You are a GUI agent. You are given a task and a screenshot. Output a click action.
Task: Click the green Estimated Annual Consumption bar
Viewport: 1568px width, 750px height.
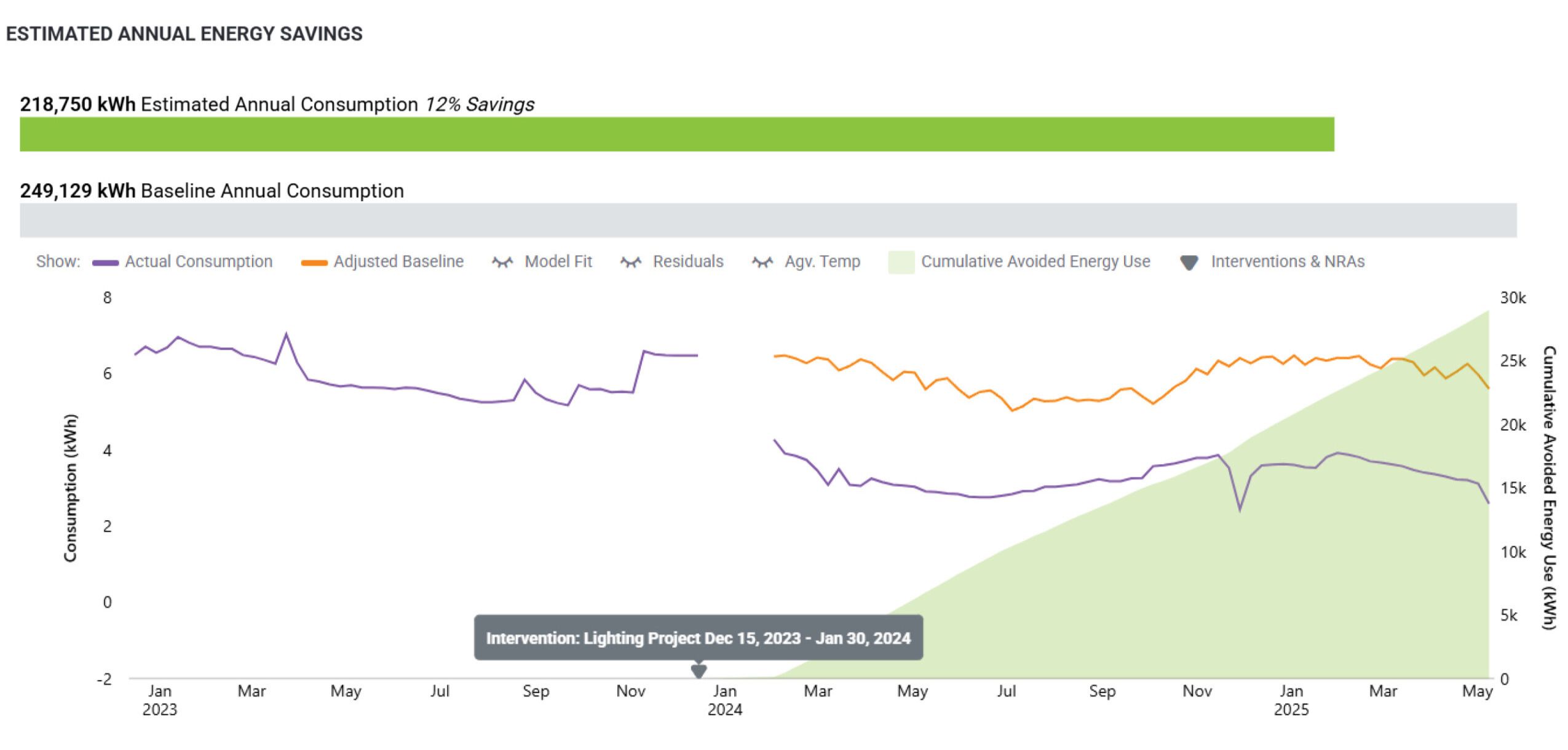click(x=676, y=134)
